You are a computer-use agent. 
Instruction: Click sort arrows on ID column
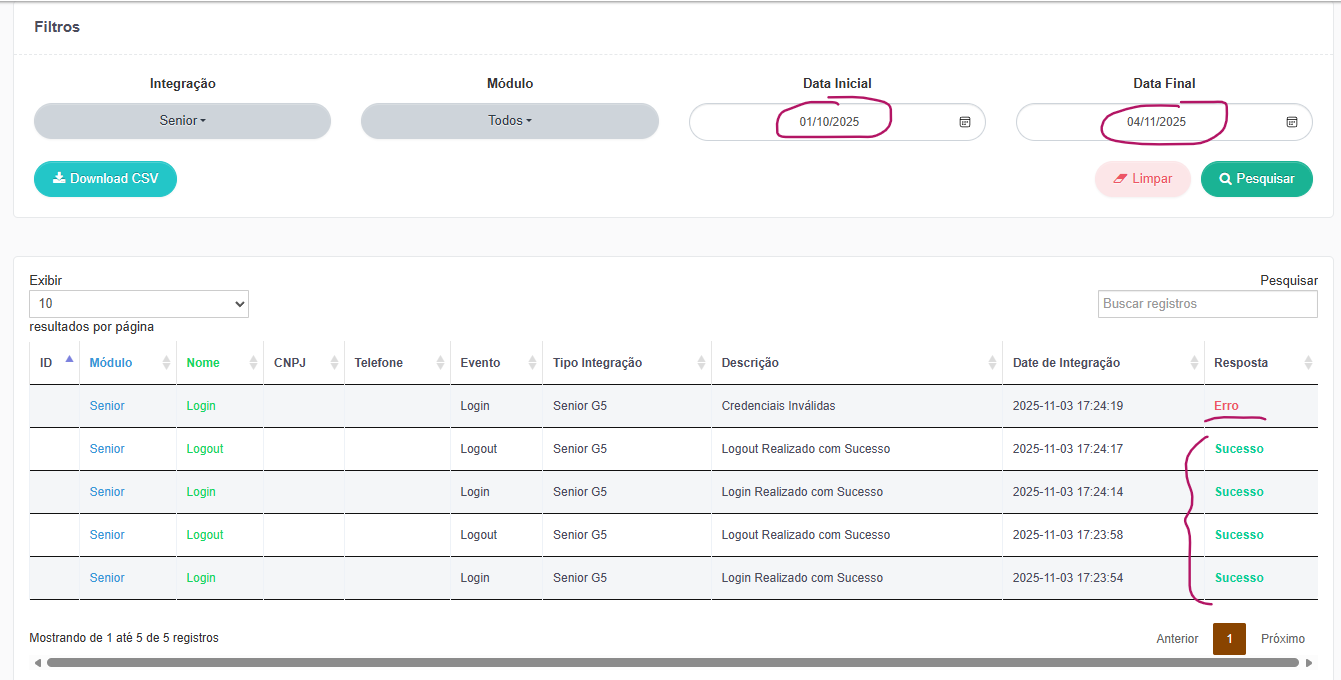69,361
